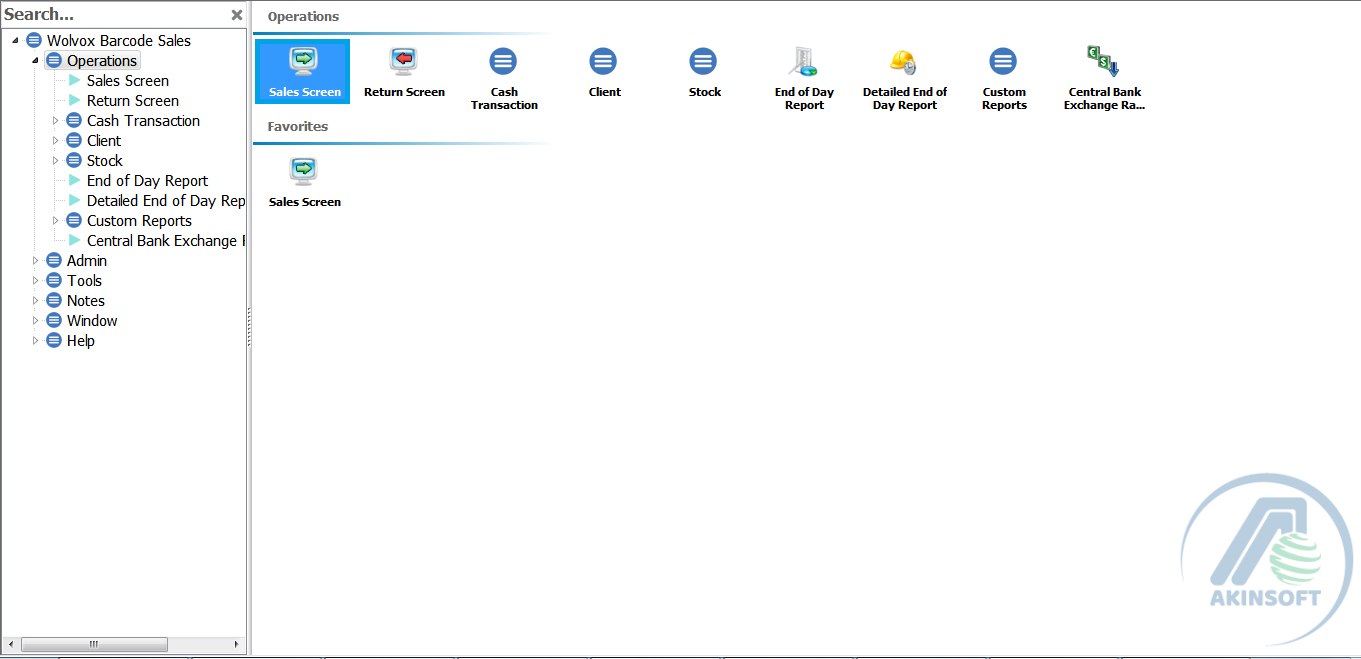Expand the Window tree node arrow
This screenshot has width=1361, height=659.
coord(36,321)
